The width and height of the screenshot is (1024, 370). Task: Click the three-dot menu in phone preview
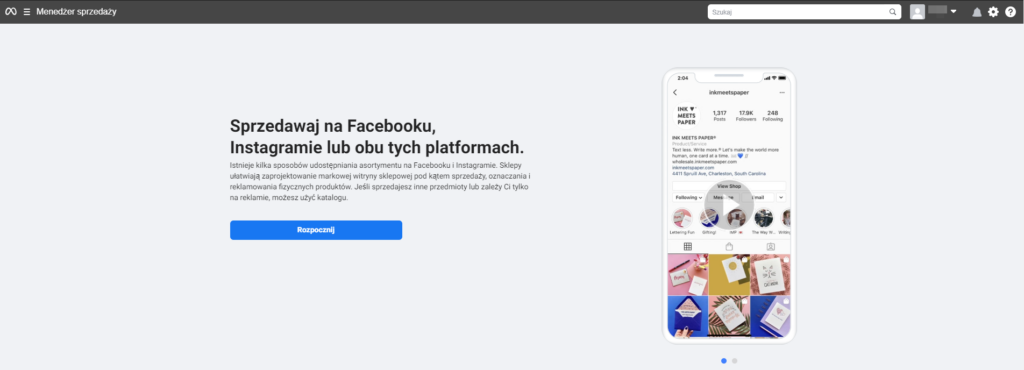click(x=782, y=93)
